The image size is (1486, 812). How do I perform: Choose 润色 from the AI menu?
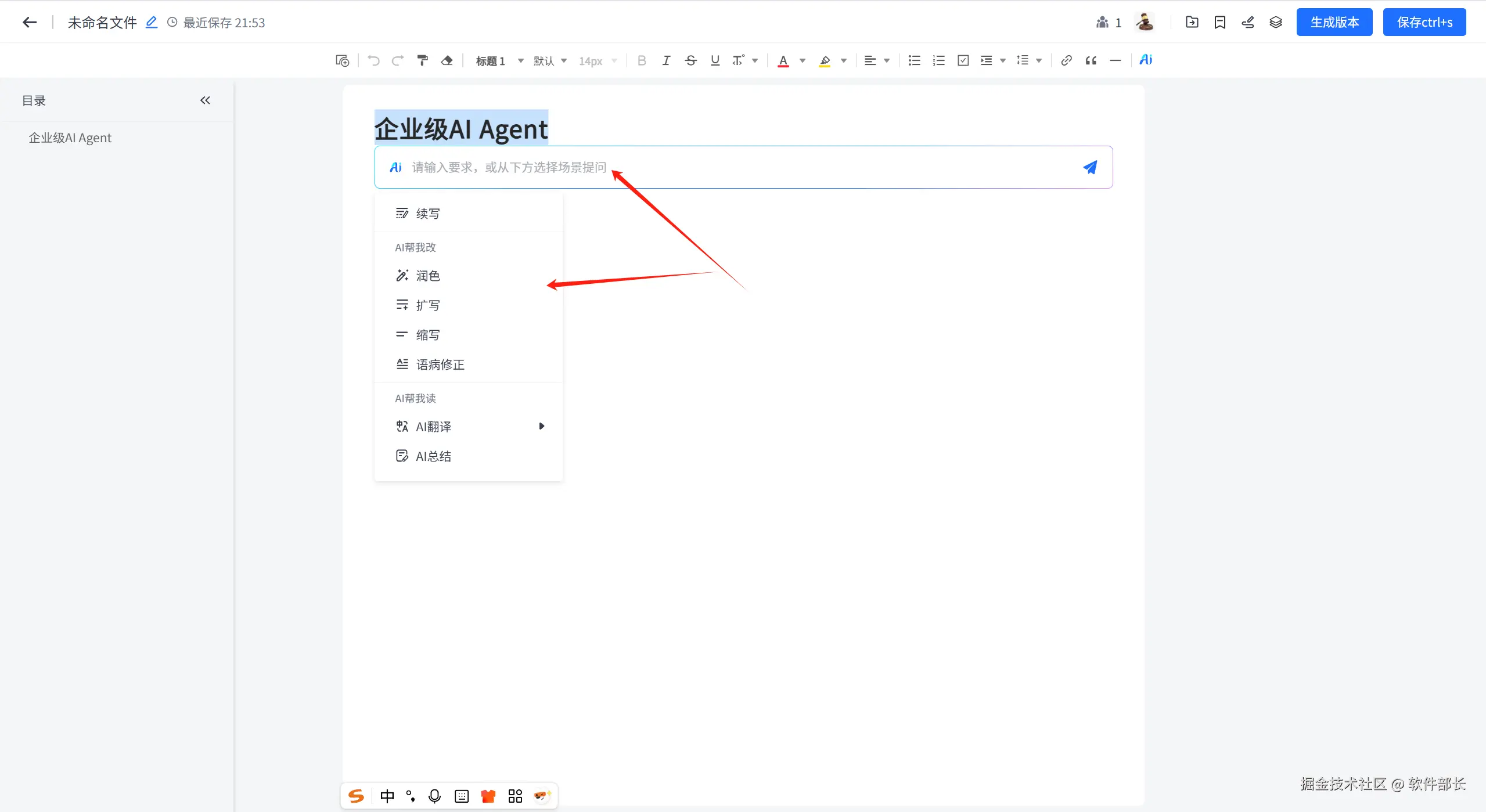tap(428, 276)
